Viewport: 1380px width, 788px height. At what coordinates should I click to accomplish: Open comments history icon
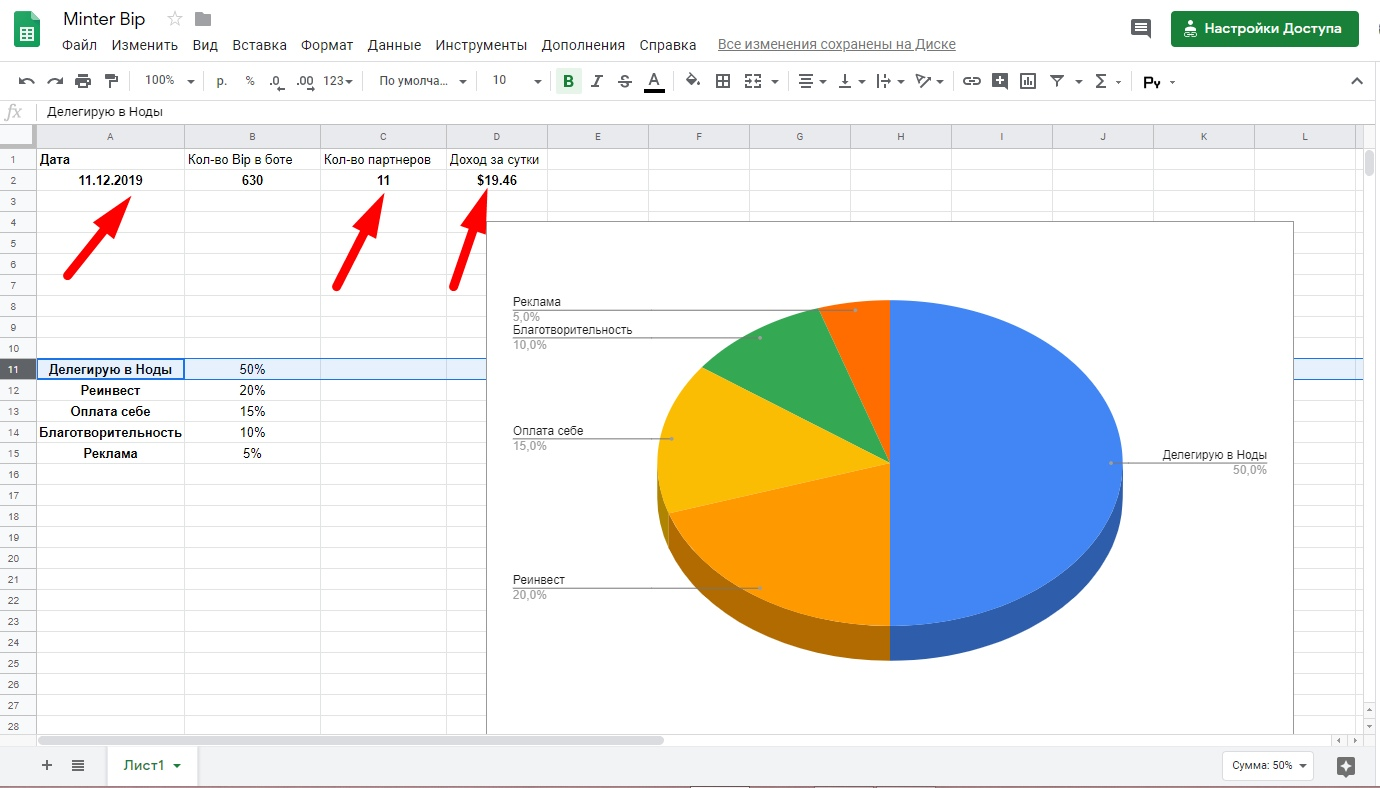pyautogui.click(x=1141, y=29)
